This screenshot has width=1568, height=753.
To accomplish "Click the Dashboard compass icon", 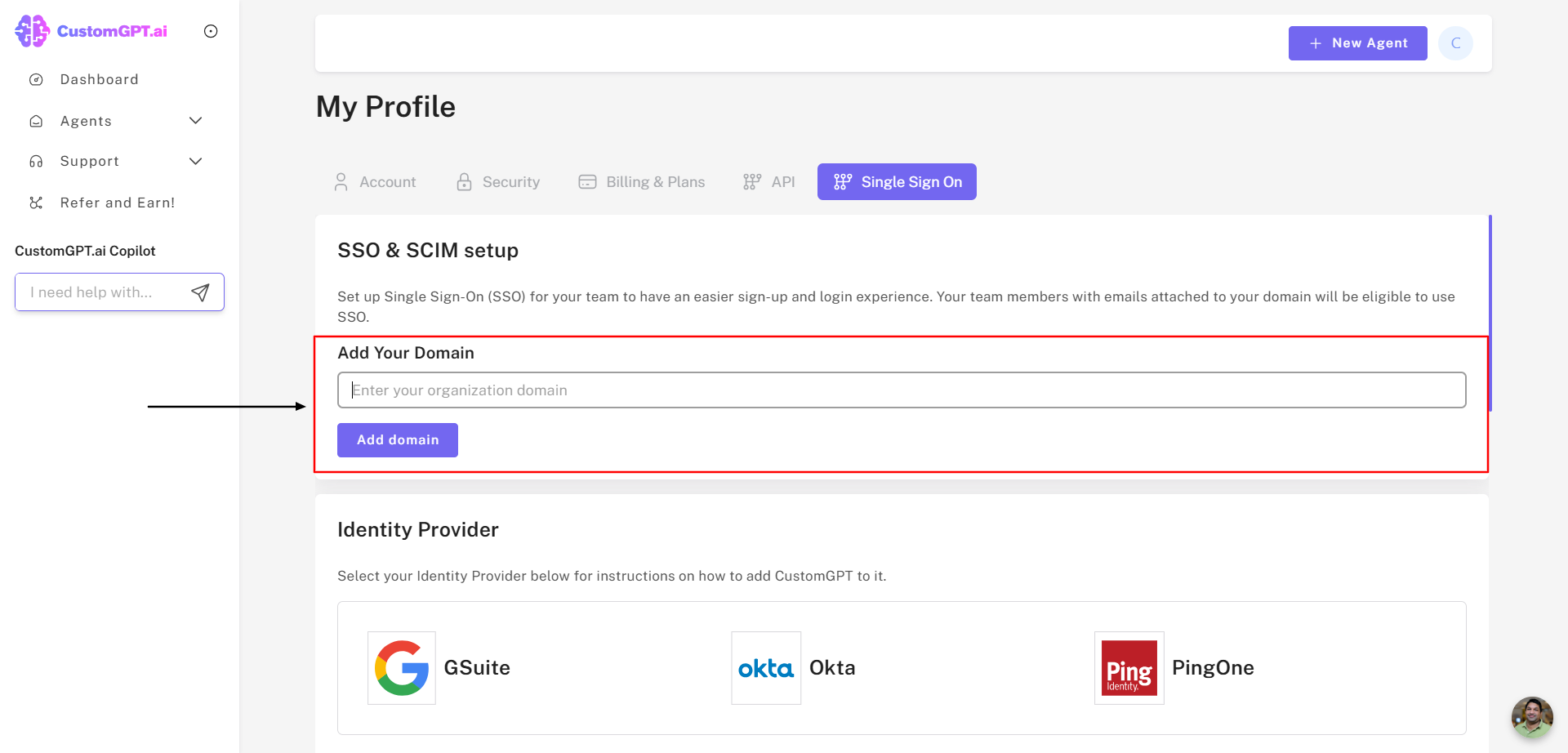I will 36,79.
